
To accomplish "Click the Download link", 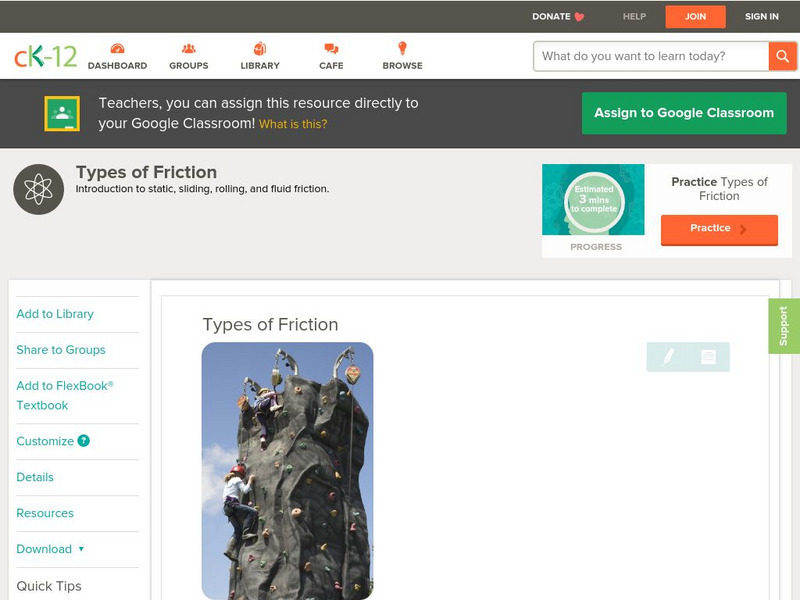I will 44,549.
